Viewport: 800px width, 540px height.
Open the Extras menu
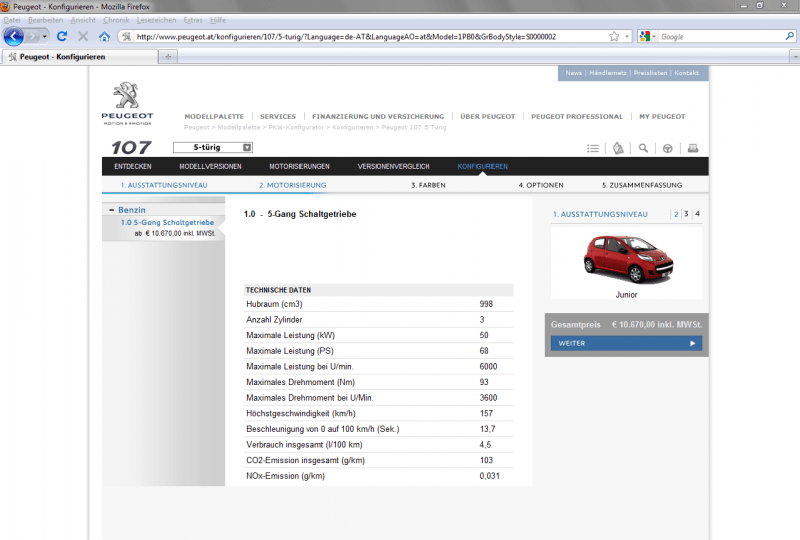(193, 20)
